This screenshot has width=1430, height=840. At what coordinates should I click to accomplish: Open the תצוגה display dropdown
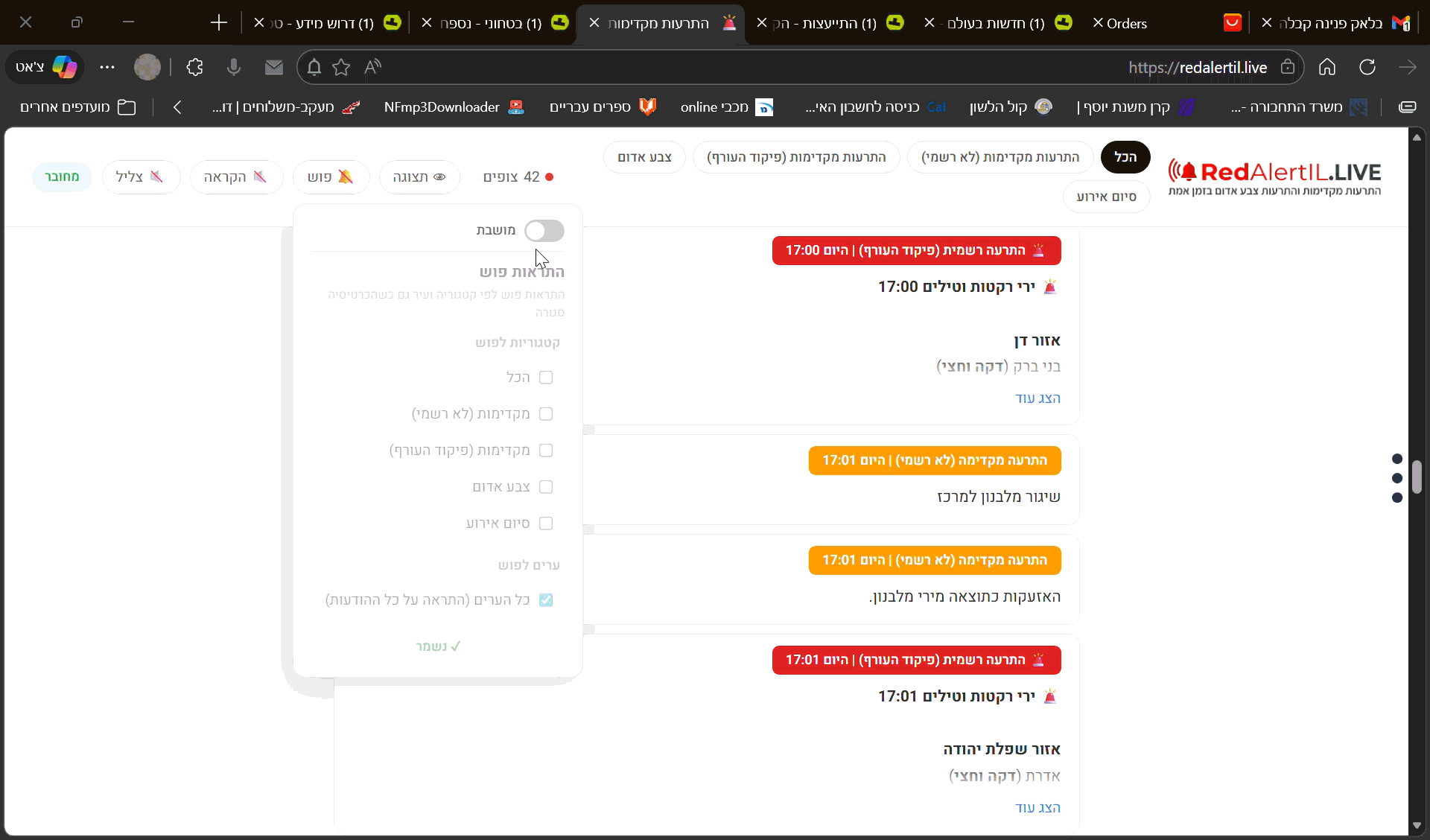[x=419, y=176]
